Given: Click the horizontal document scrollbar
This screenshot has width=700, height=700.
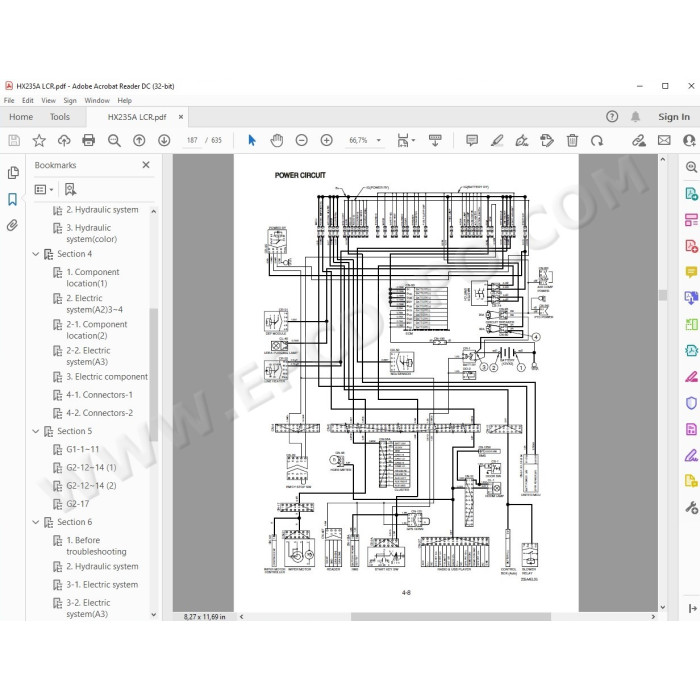Looking at the screenshot, I should [x=450, y=617].
